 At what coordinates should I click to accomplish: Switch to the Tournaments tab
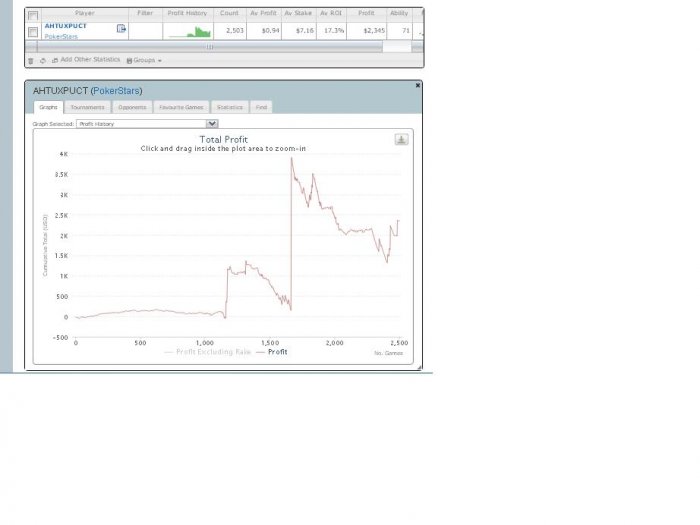click(x=88, y=107)
